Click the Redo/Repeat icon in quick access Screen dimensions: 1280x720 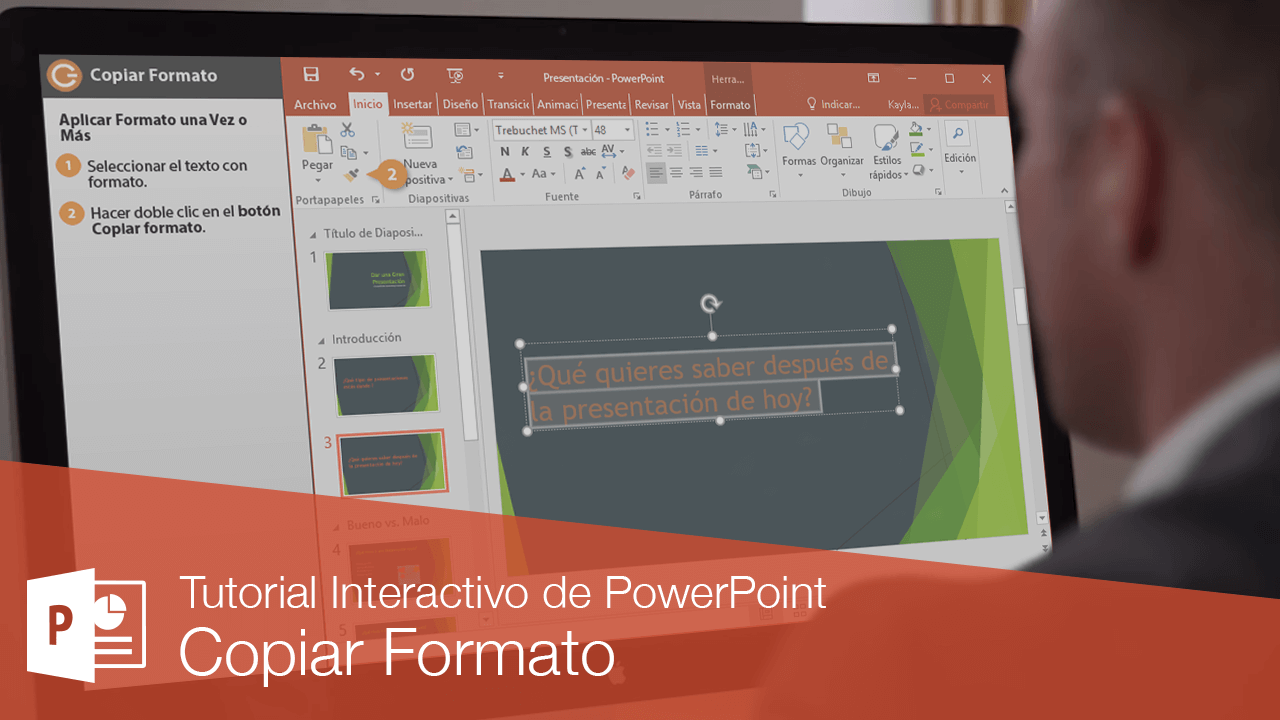pyautogui.click(x=407, y=75)
